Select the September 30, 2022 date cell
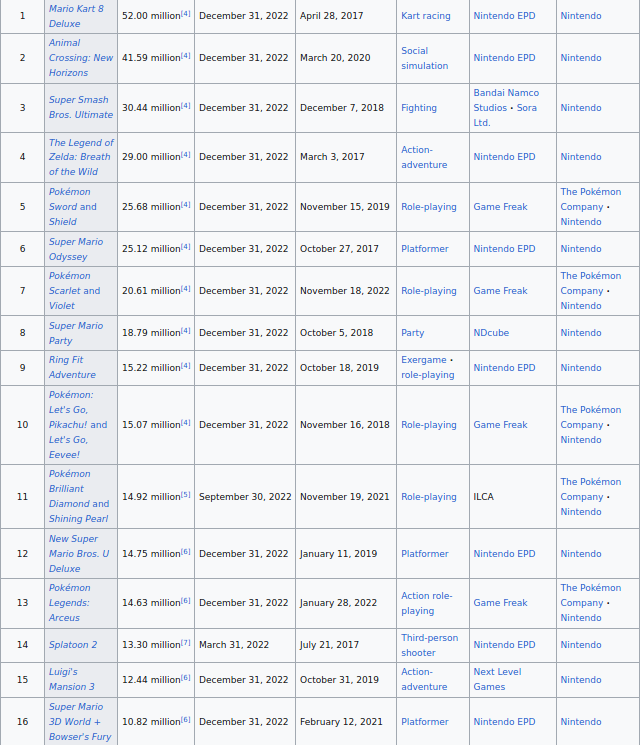 (245, 497)
